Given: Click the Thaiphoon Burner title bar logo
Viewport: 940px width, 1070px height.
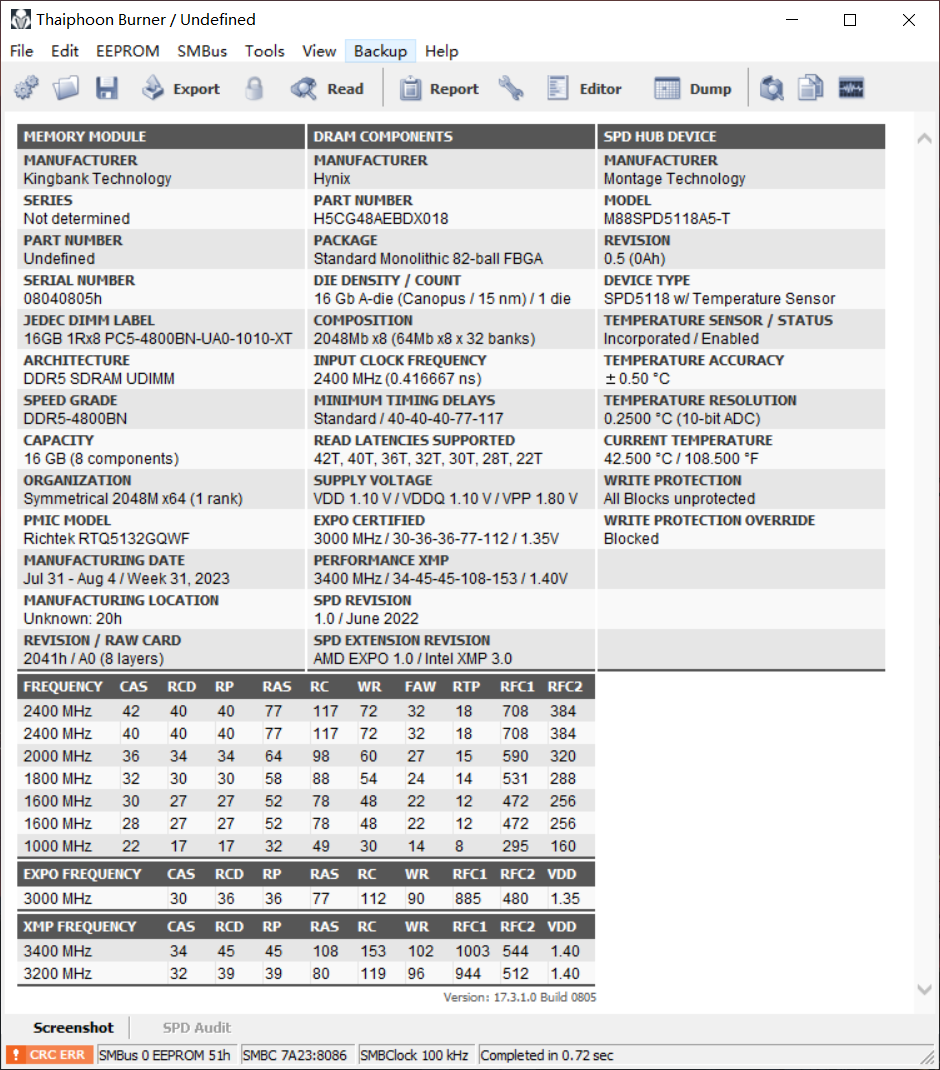Looking at the screenshot, I should point(20,19).
